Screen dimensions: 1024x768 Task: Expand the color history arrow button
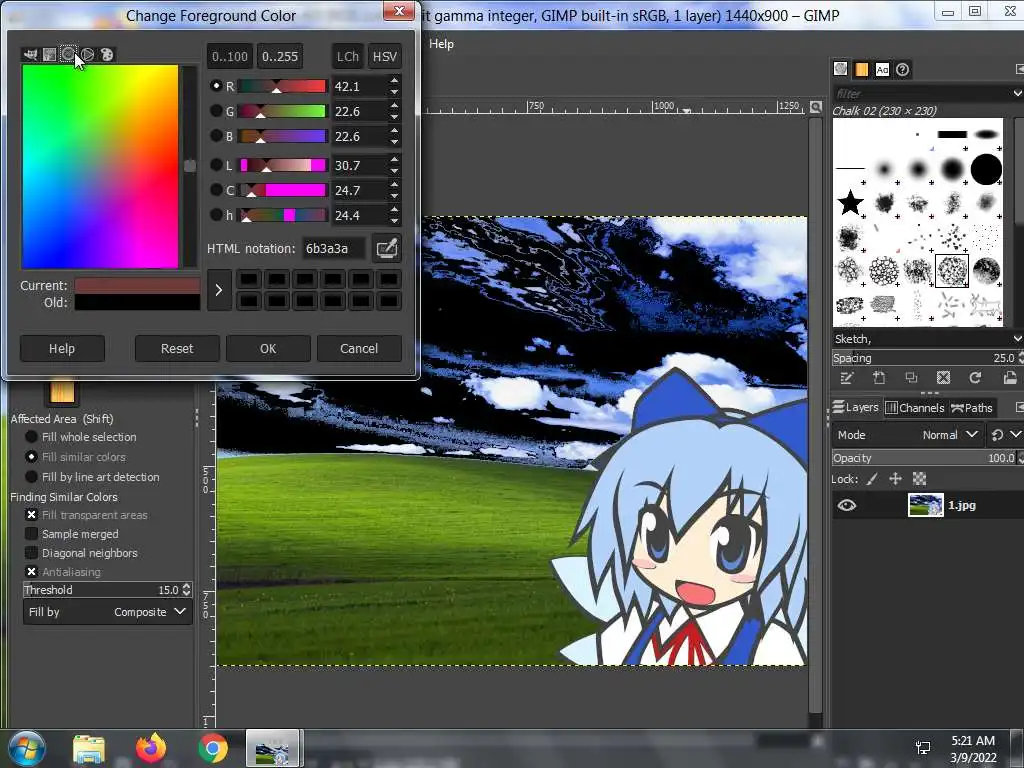click(219, 290)
